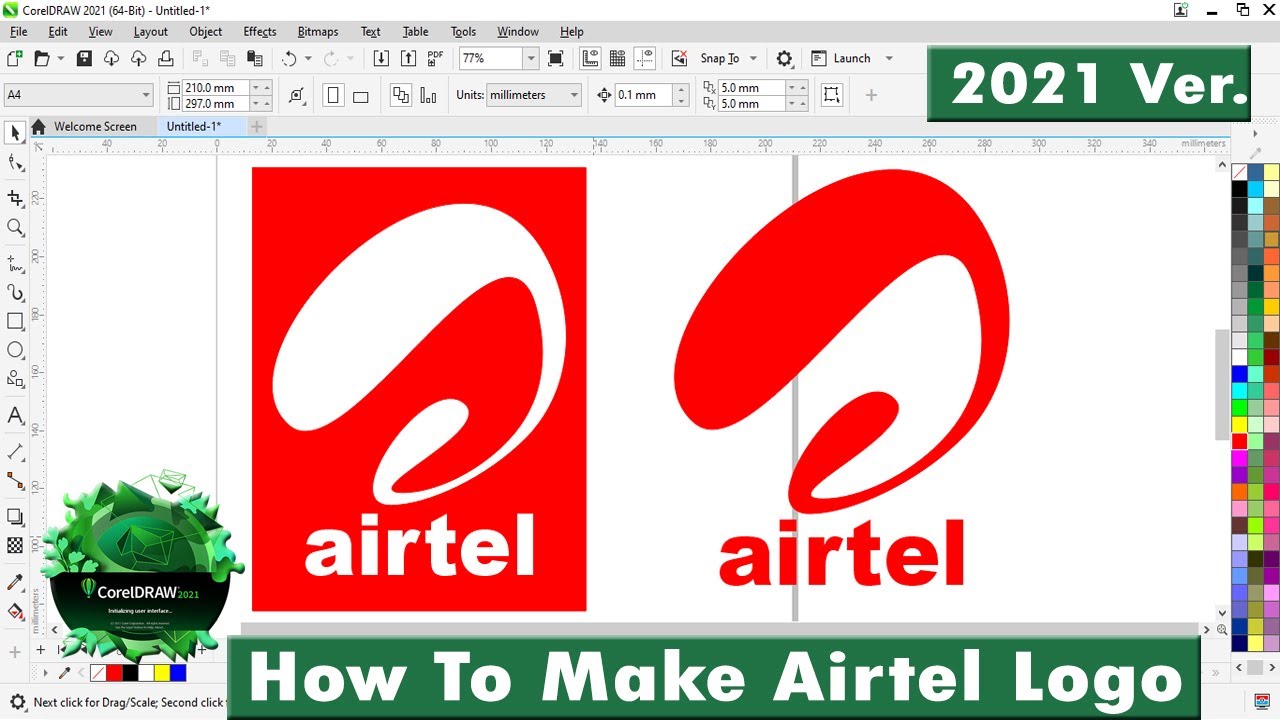Expand the Snap To dropdown
The height and width of the screenshot is (720, 1280).
point(753,58)
